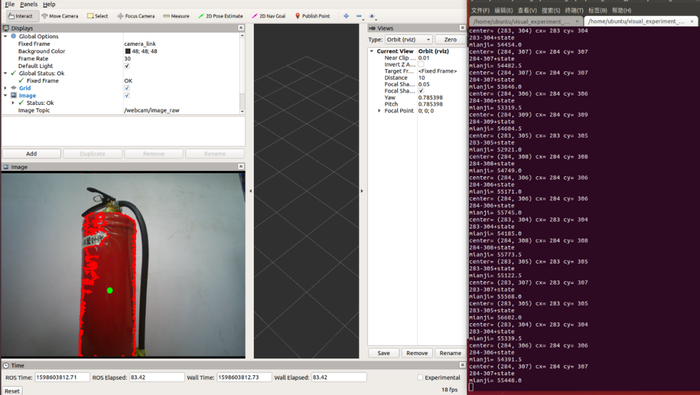The image size is (700, 395).
Task: Close the Image panel
Action: 241,166
